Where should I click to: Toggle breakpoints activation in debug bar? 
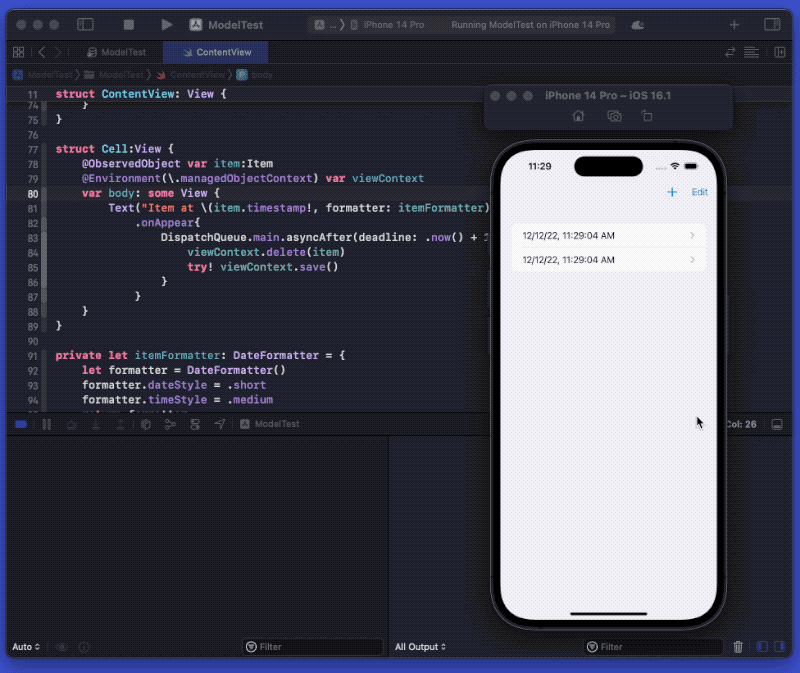(x=21, y=424)
